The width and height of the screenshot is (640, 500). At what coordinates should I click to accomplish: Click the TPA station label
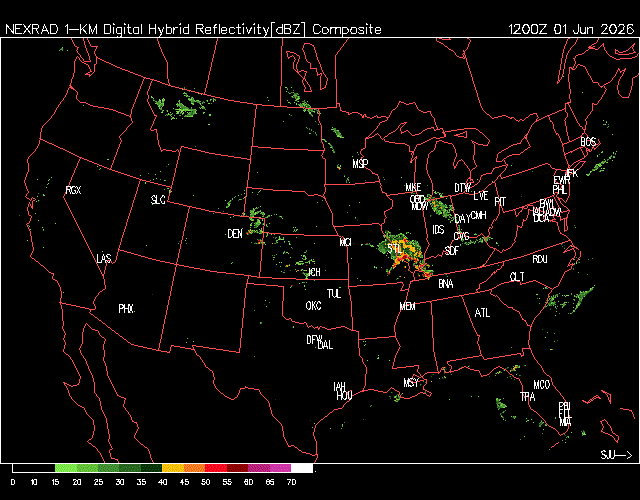[528, 396]
